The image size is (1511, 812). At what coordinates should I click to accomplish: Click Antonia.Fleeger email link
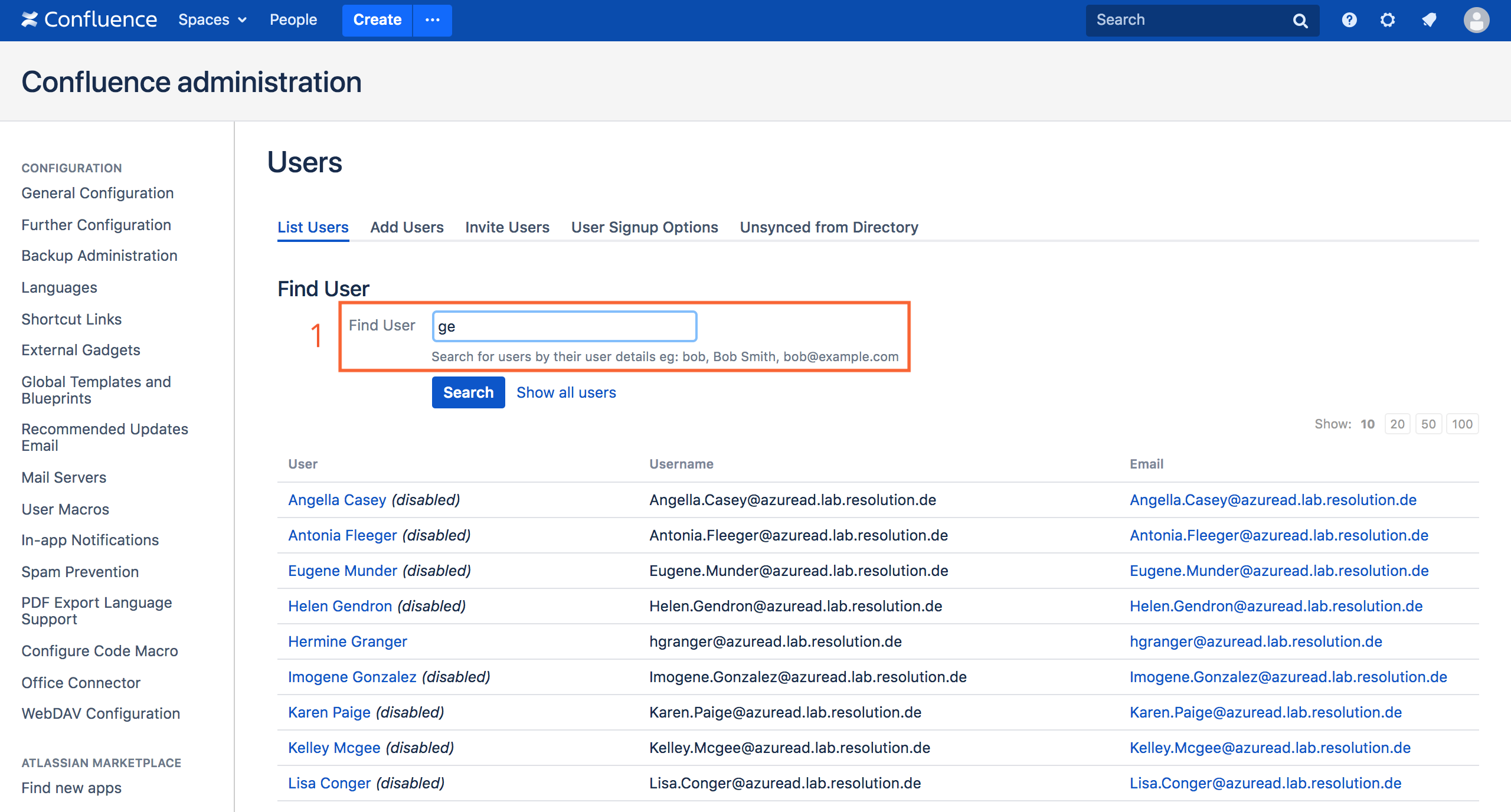(1279, 535)
